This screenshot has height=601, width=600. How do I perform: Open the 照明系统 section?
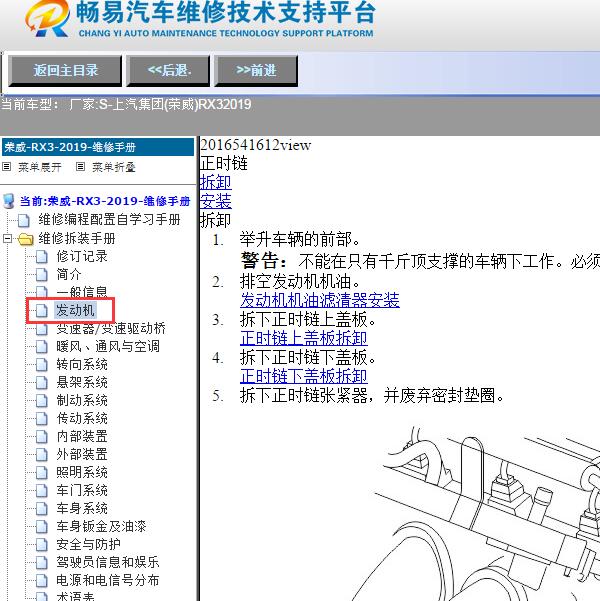coord(82,472)
